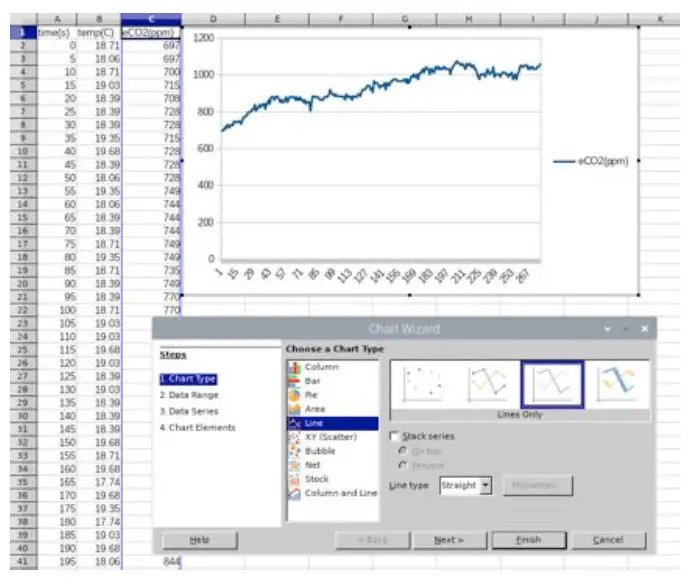Image resolution: width=690 pixels, height=587 pixels.
Task: Select column D header
Action: pyautogui.click(x=213, y=19)
